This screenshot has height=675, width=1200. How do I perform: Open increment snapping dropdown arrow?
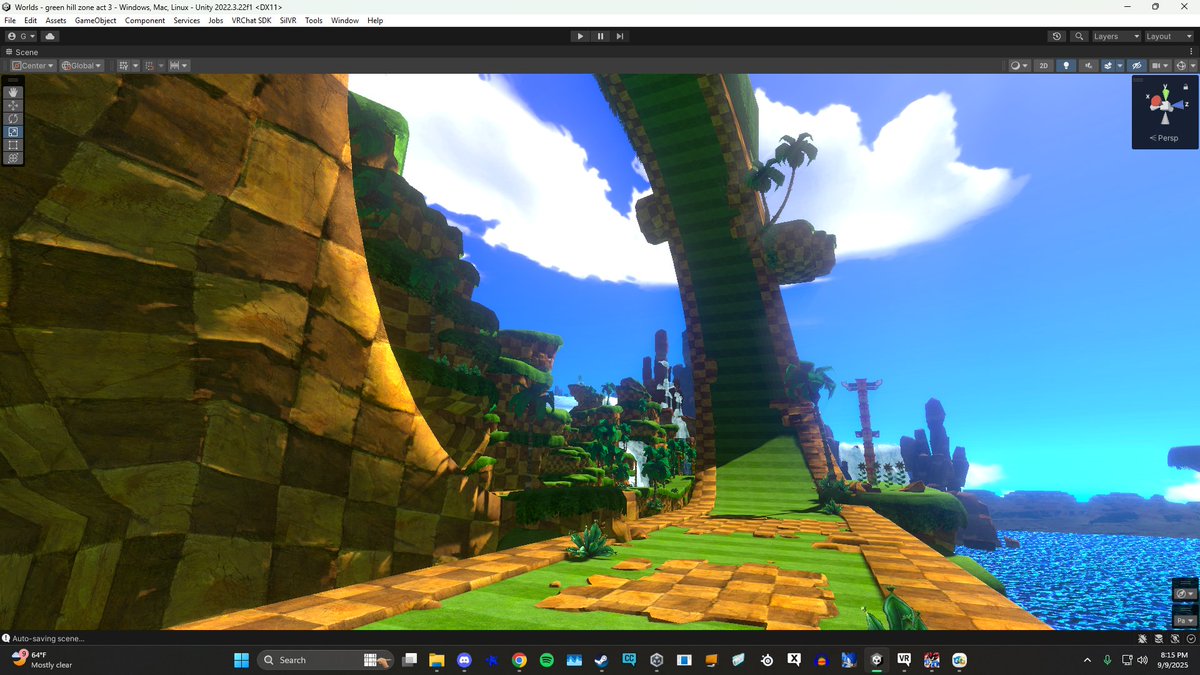[x=184, y=65]
